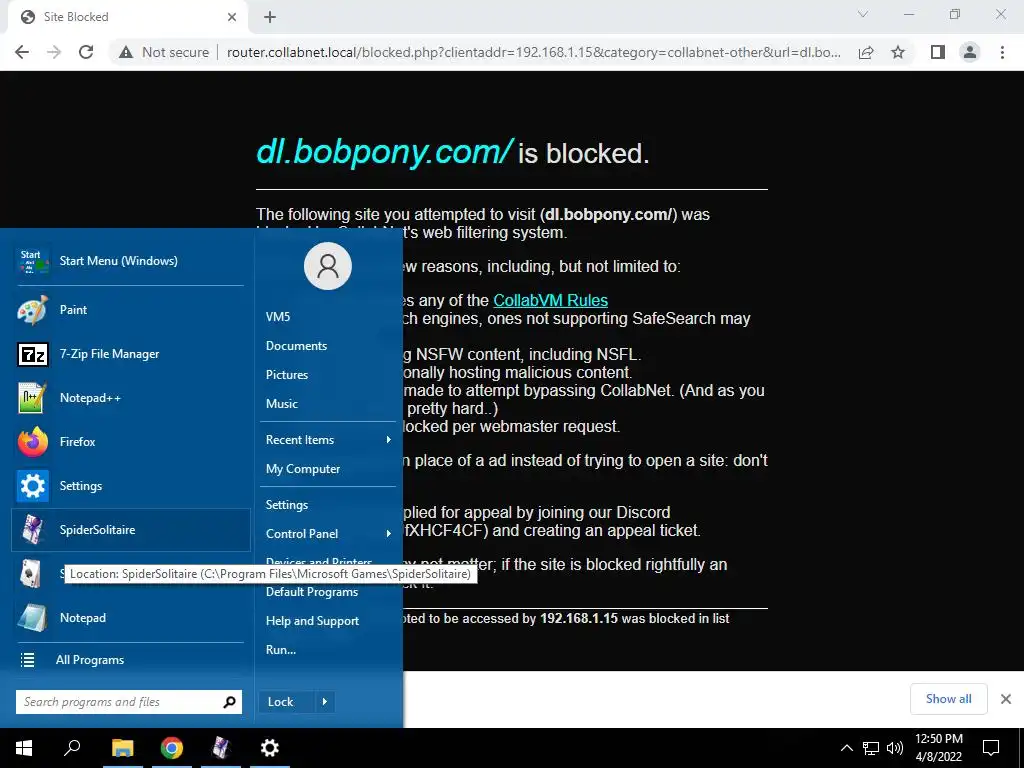Open SpiderSolitaire taskbar icon

click(221, 748)
